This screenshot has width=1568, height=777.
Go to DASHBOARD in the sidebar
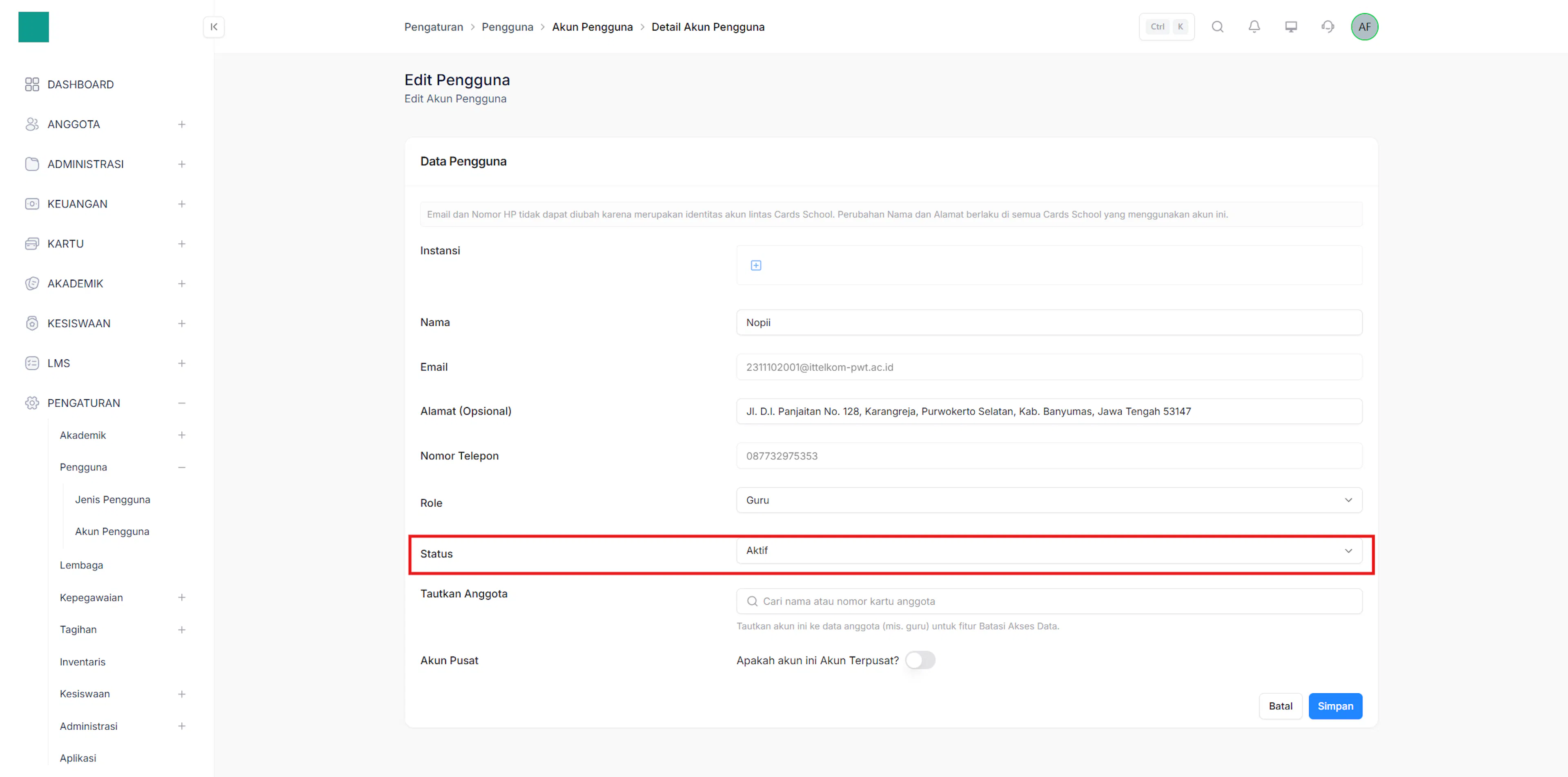(80, 85)
